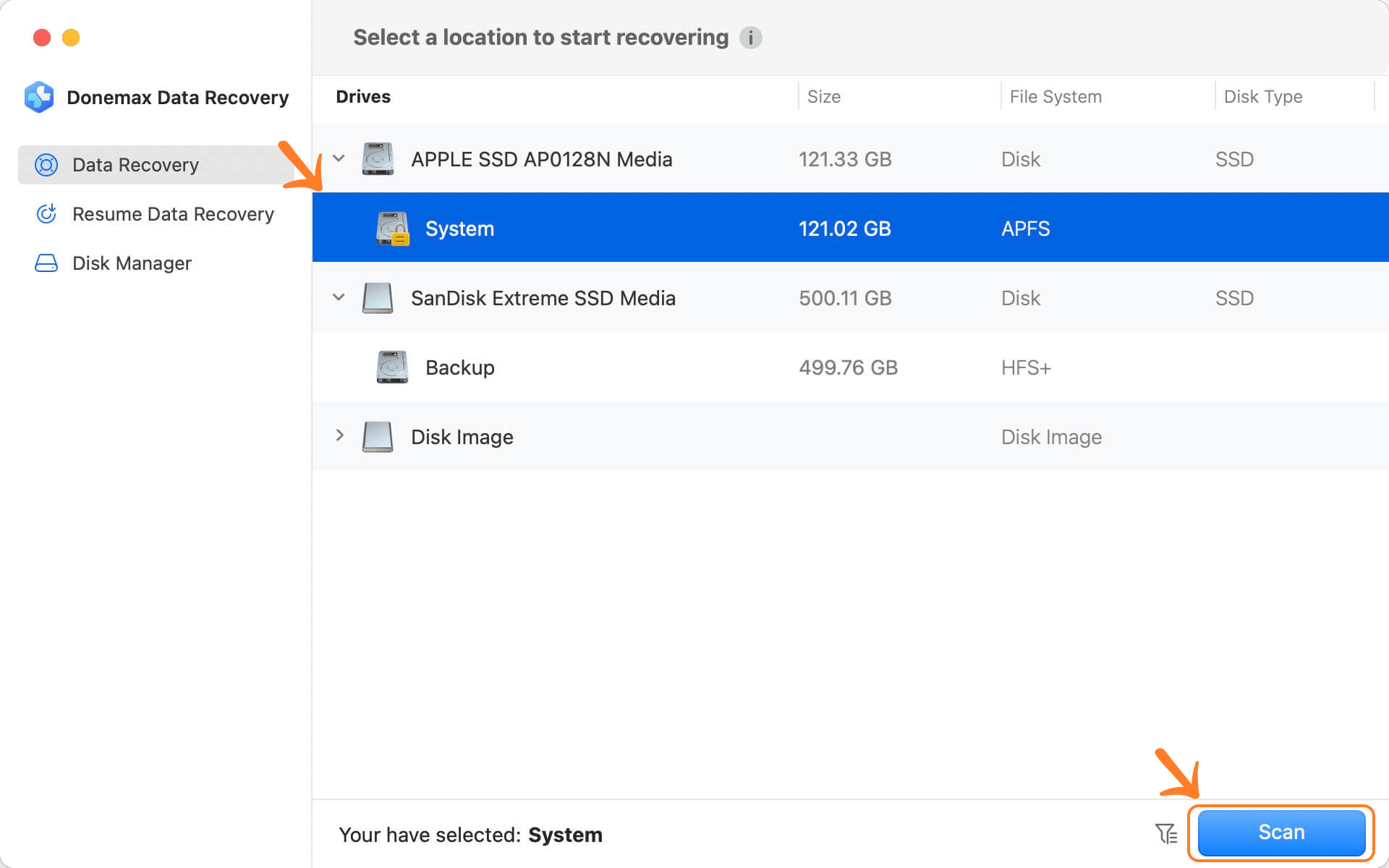
Task: Click the APFS file system cell
Action: [x=1026, y=229]
